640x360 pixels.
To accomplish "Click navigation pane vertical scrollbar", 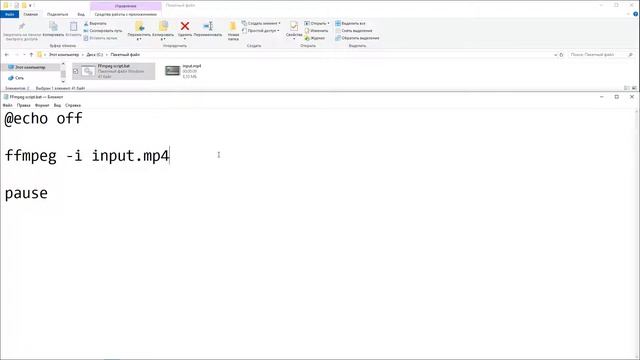I will [x=63, y=73].
